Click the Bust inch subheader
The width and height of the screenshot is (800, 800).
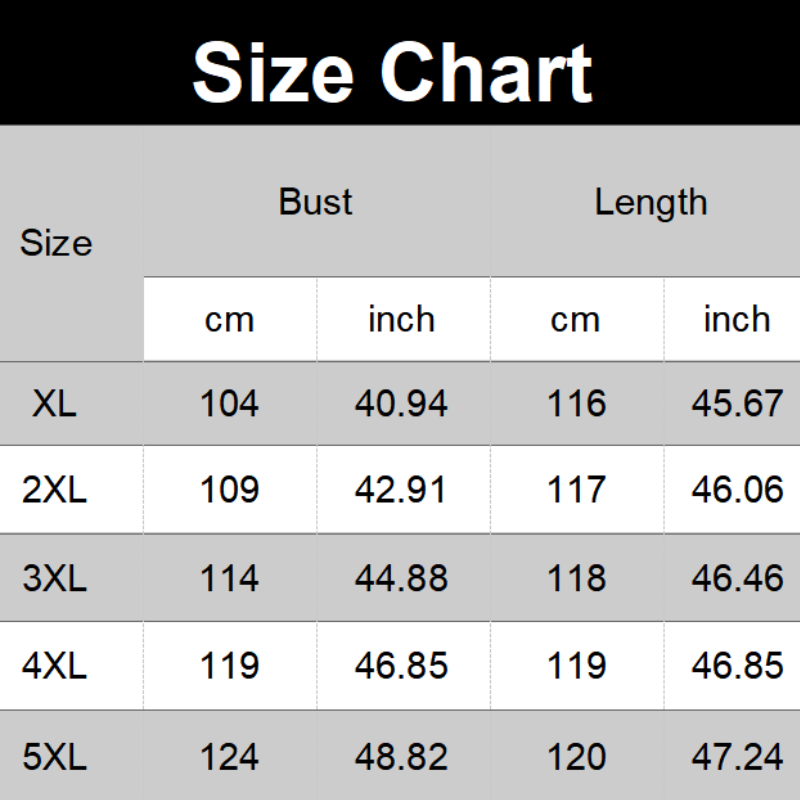click(x=401, y=319)
